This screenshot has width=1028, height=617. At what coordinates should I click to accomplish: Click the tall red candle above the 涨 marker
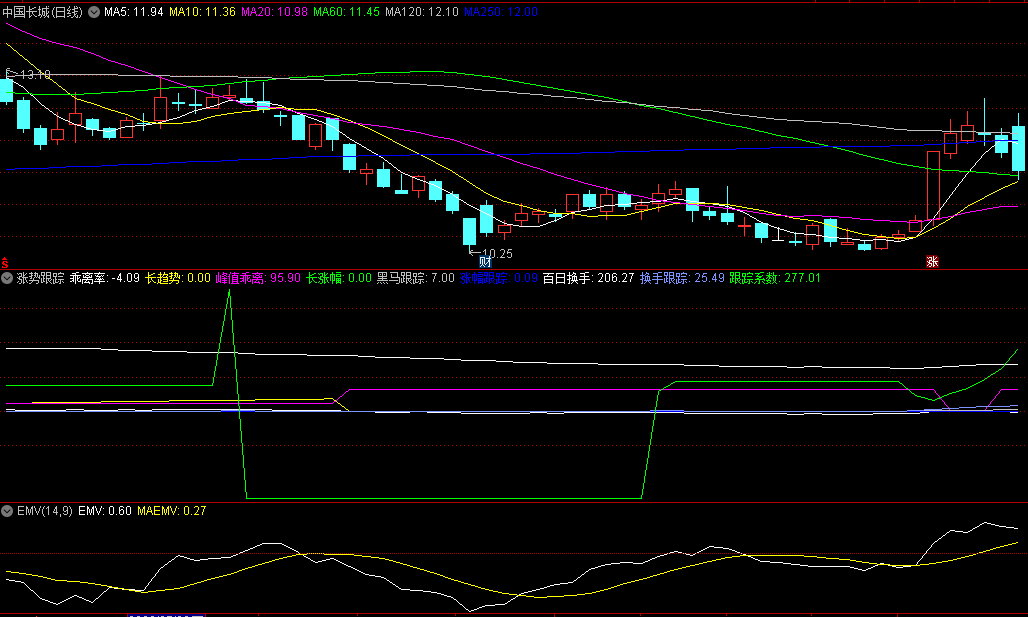[933, 186]
